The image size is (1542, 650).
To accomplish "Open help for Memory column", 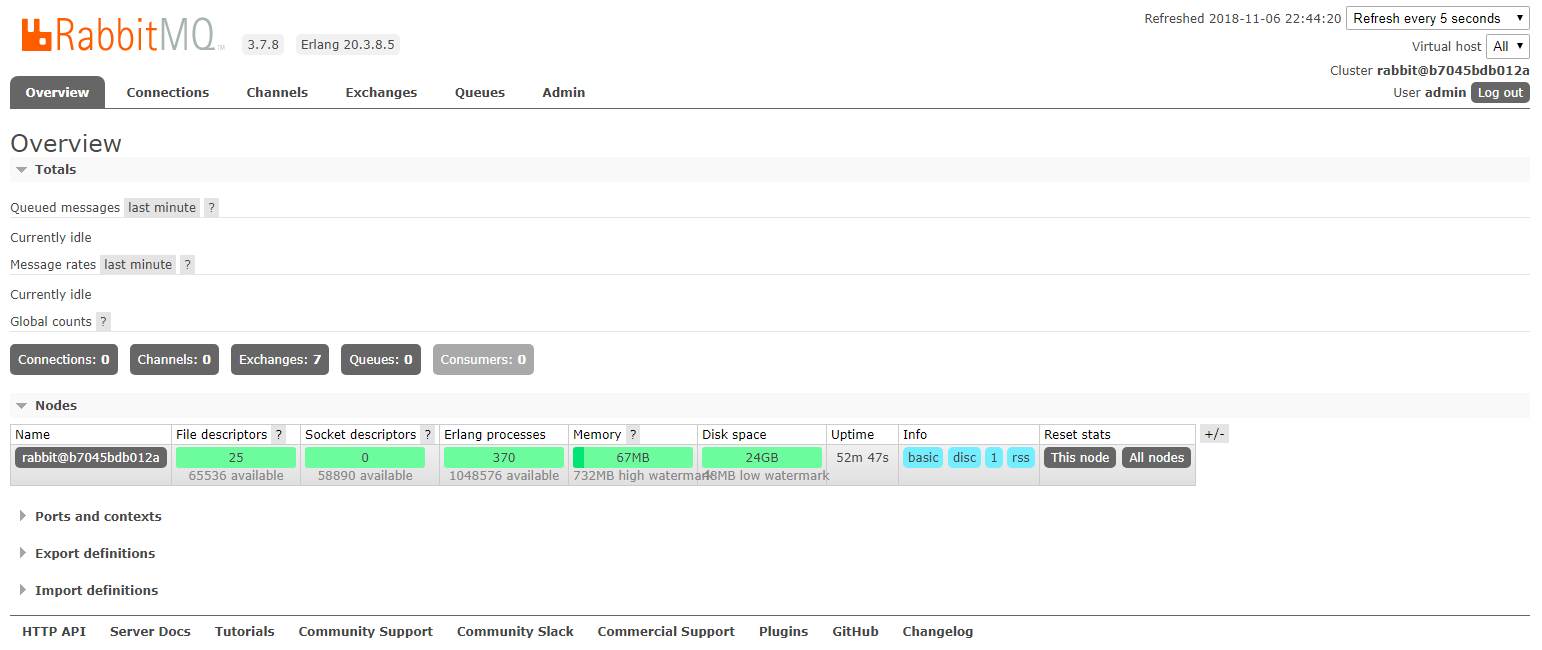I will click(x=633, y=435).
